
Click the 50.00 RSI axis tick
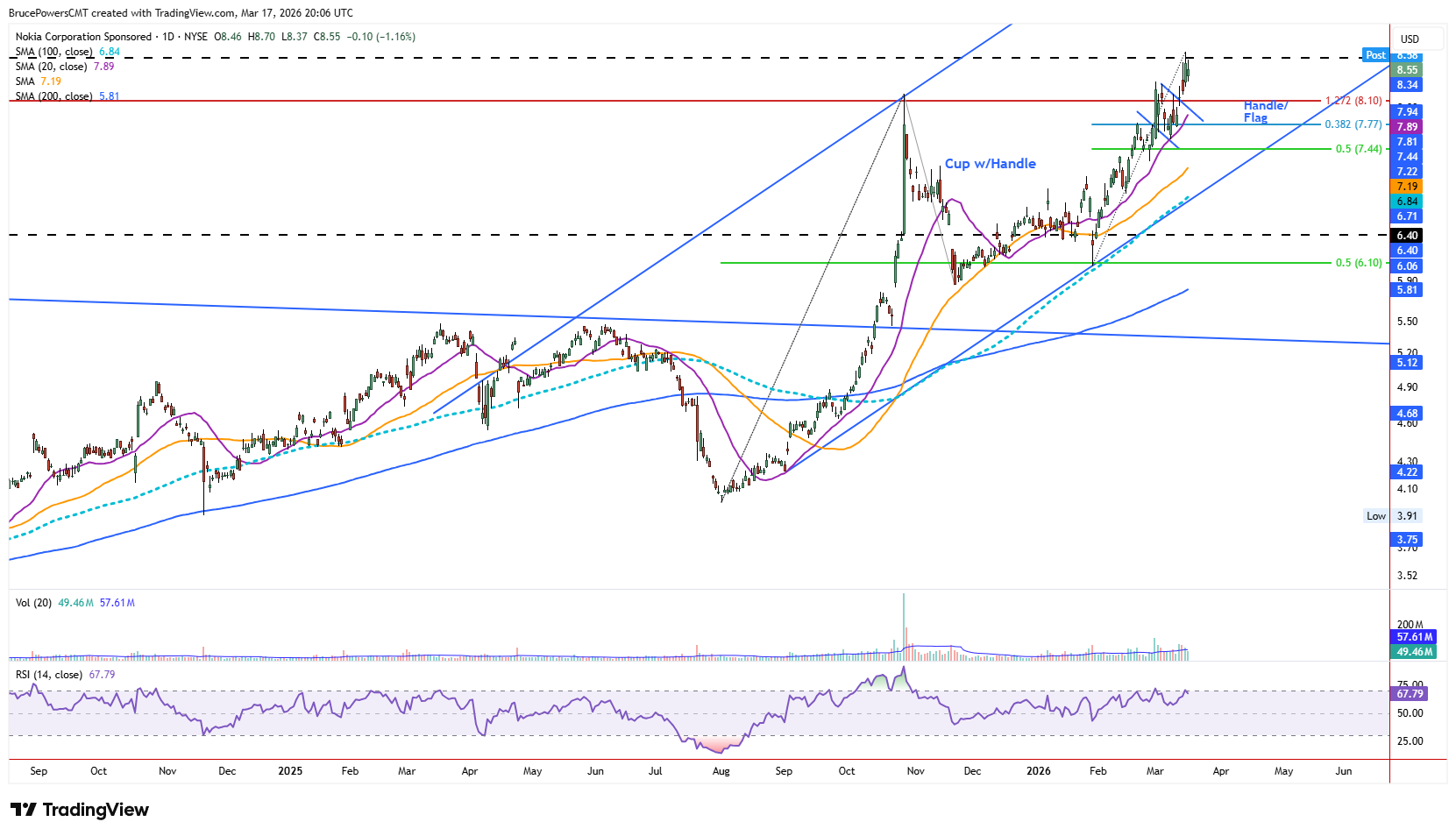tap(1410, 713)
